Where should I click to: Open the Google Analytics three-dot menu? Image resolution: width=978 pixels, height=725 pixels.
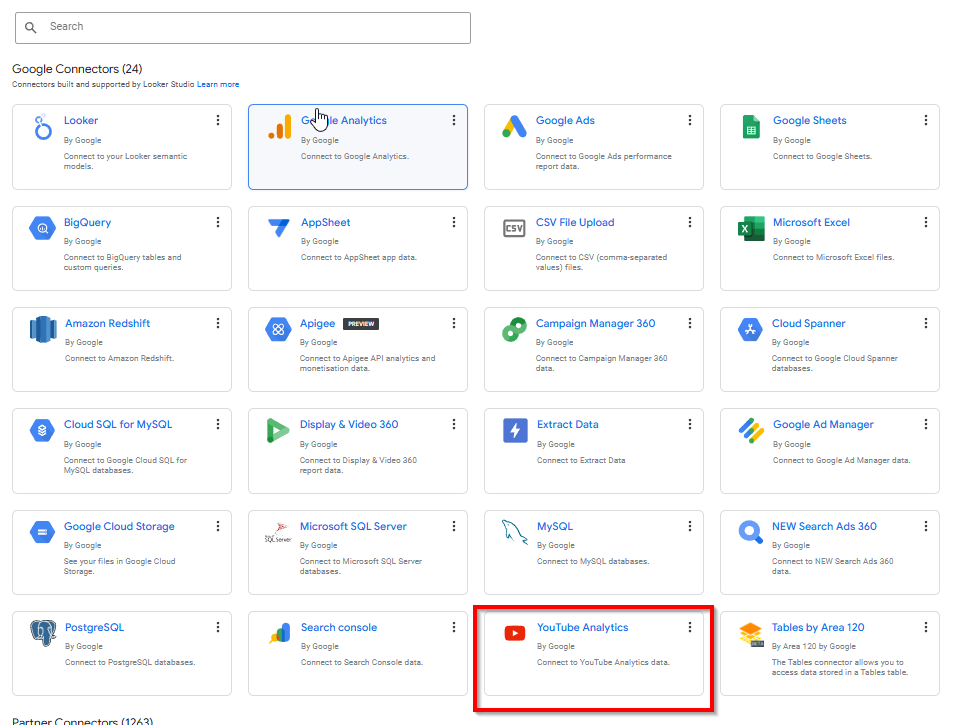[x=453, y=120]
